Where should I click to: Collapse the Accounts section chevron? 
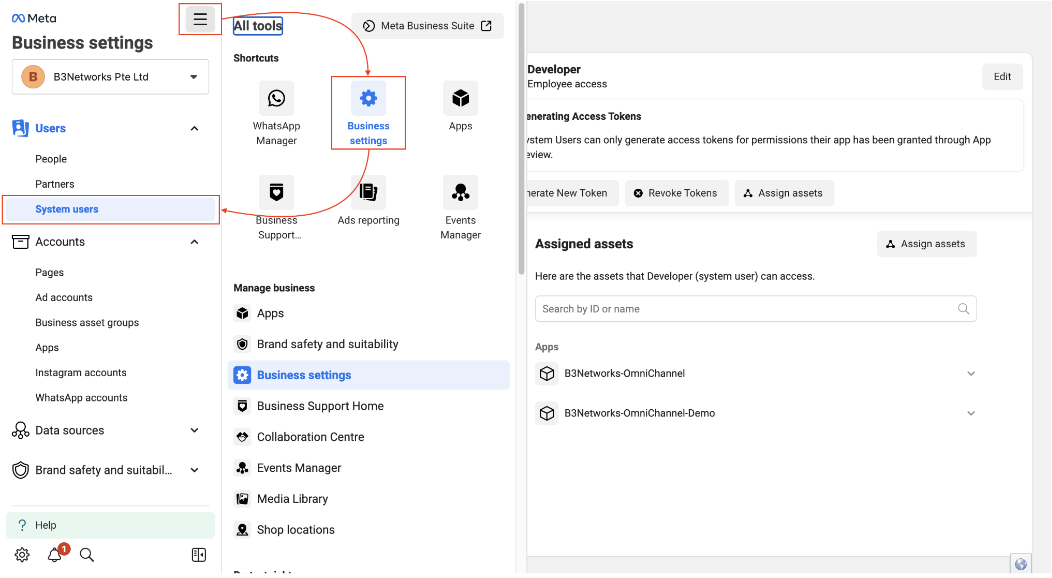tap(195, 241)
